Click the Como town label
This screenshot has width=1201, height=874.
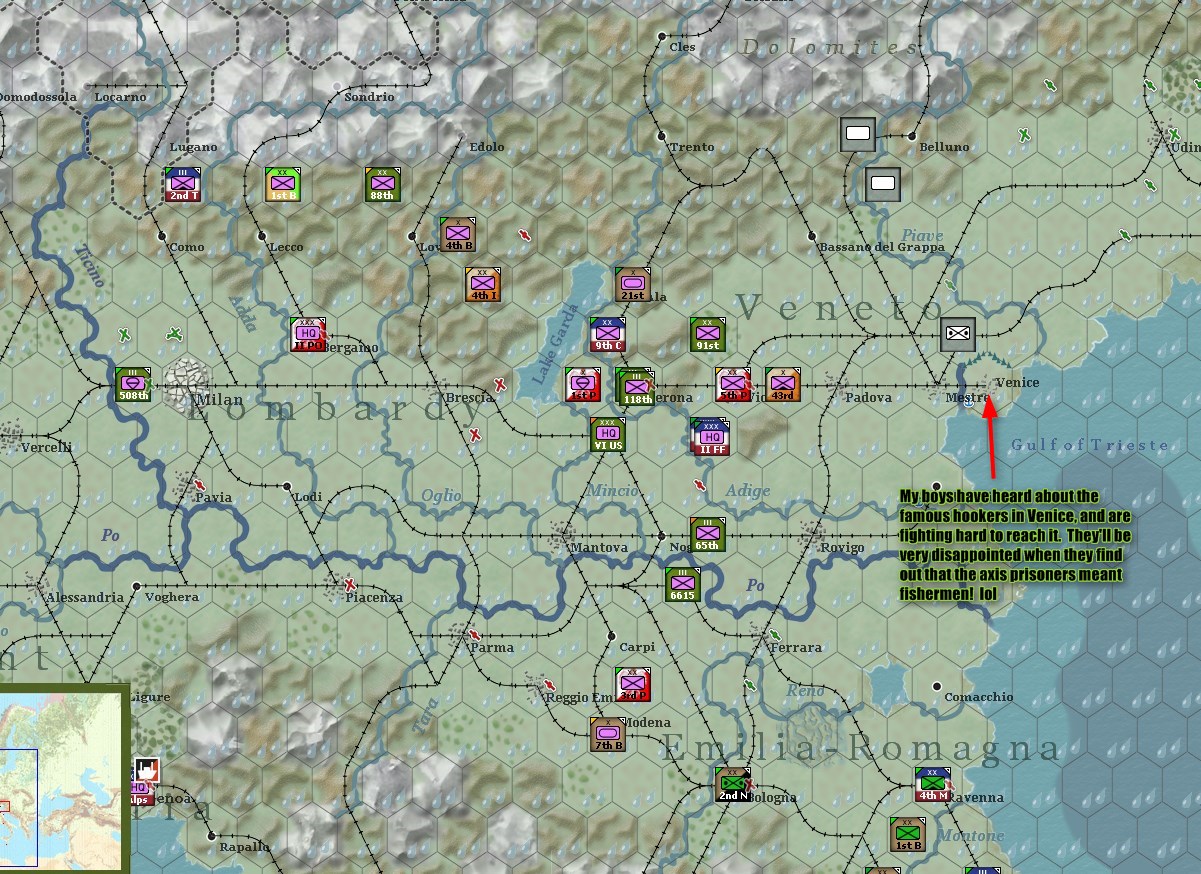[x=187, y=248]
